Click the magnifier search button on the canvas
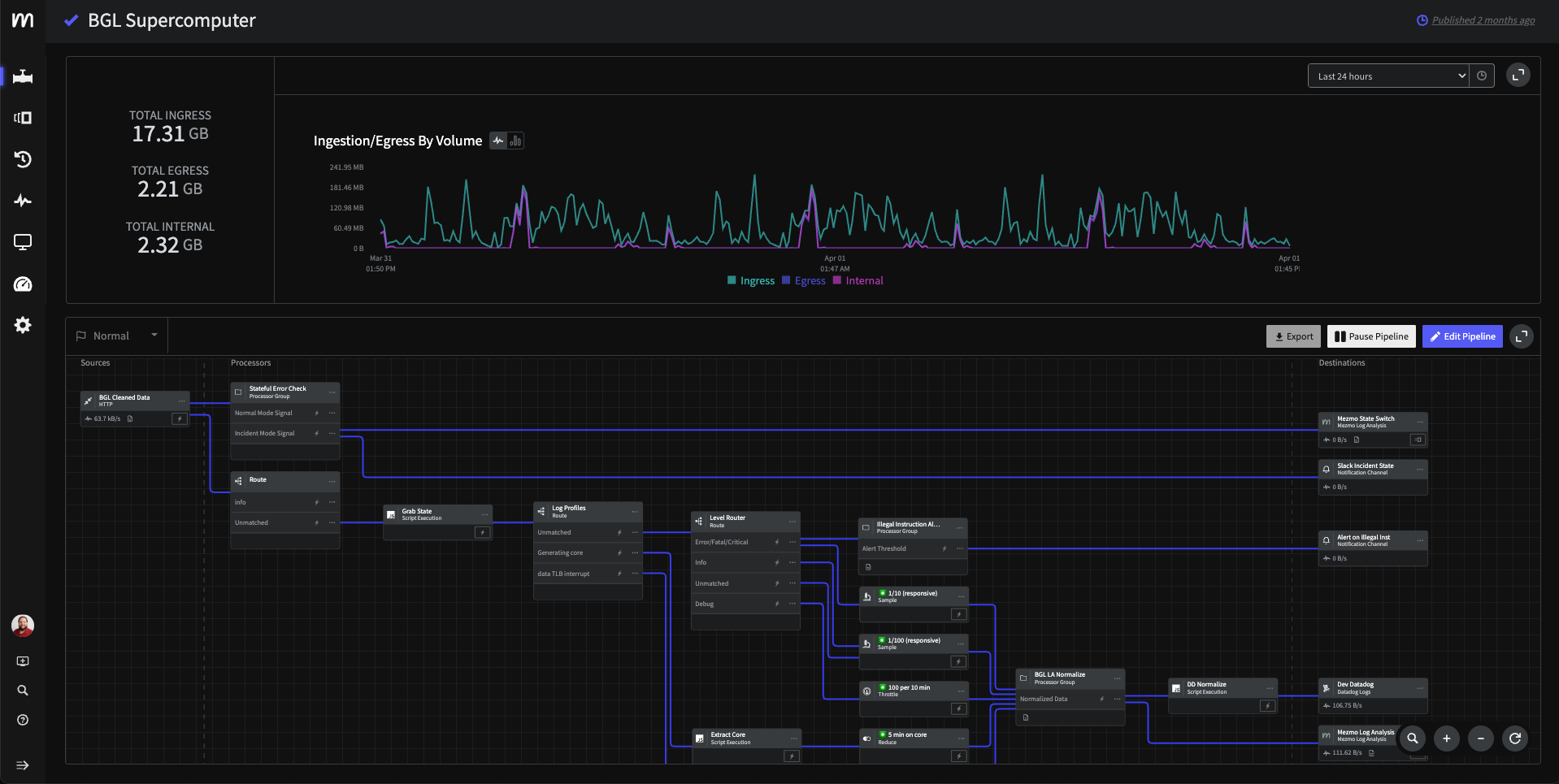 (x=1413, y=739)
